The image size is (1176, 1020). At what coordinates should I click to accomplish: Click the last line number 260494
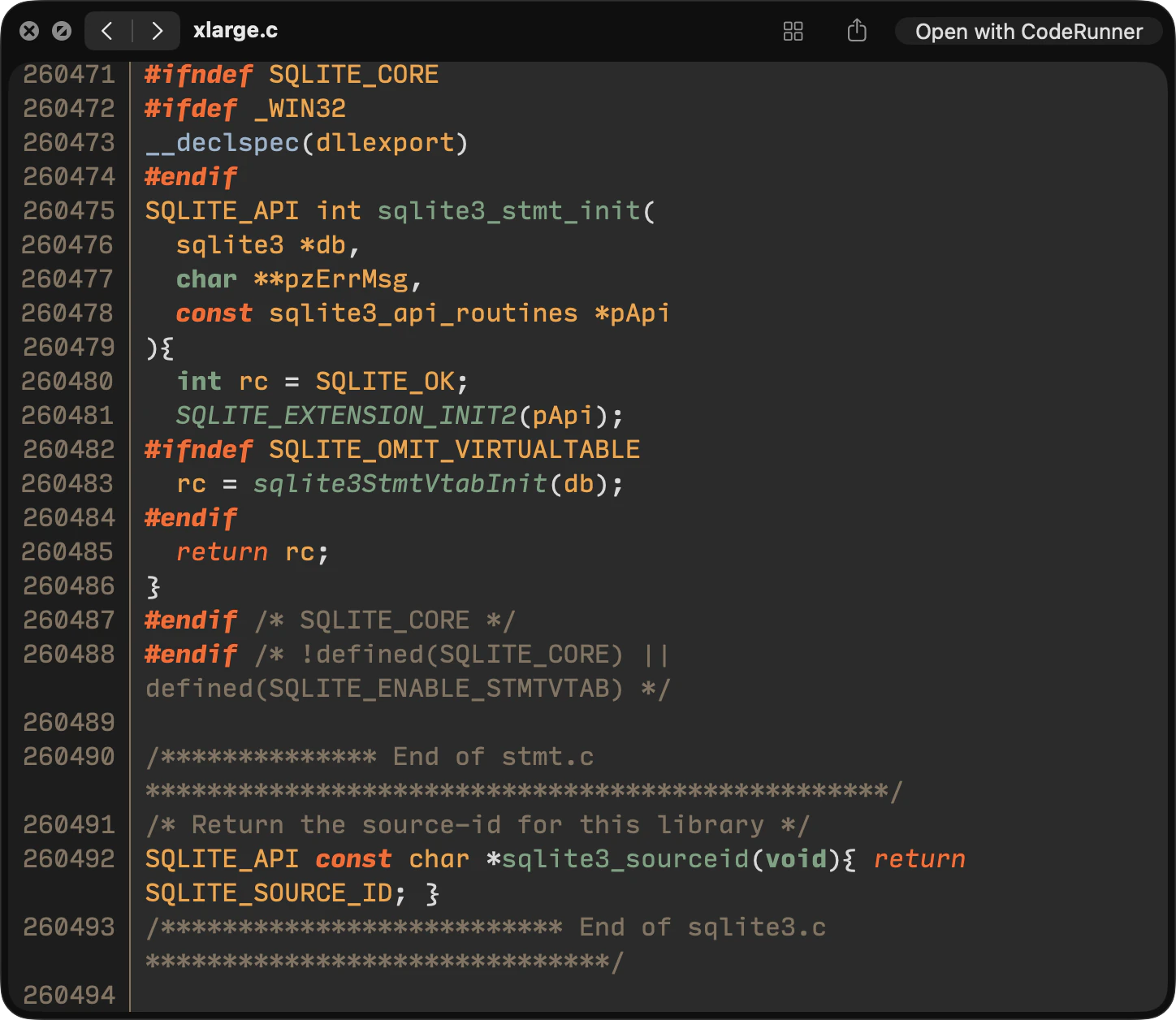69,996
